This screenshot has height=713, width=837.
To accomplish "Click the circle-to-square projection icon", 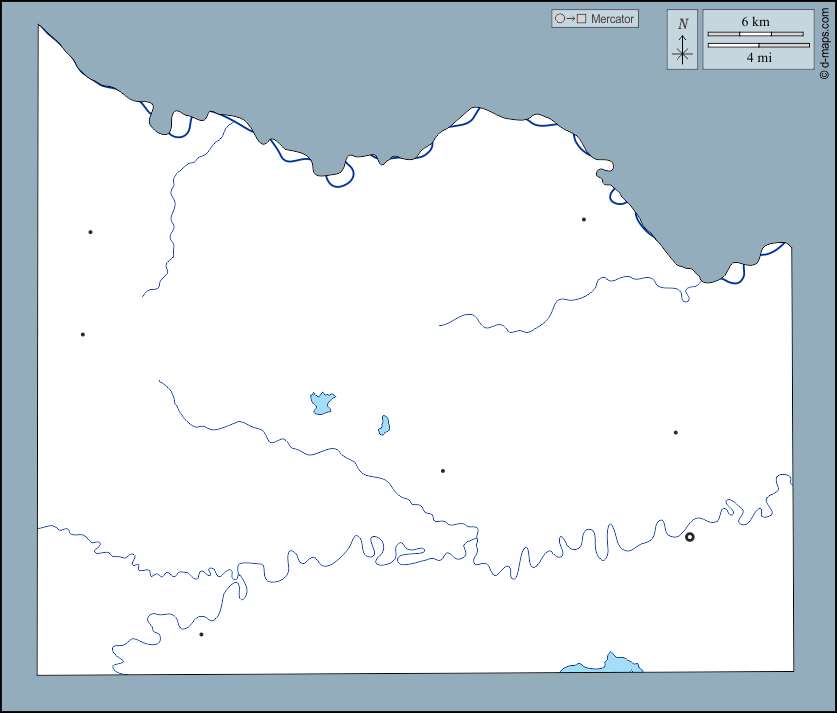I will tap(570, 19).
